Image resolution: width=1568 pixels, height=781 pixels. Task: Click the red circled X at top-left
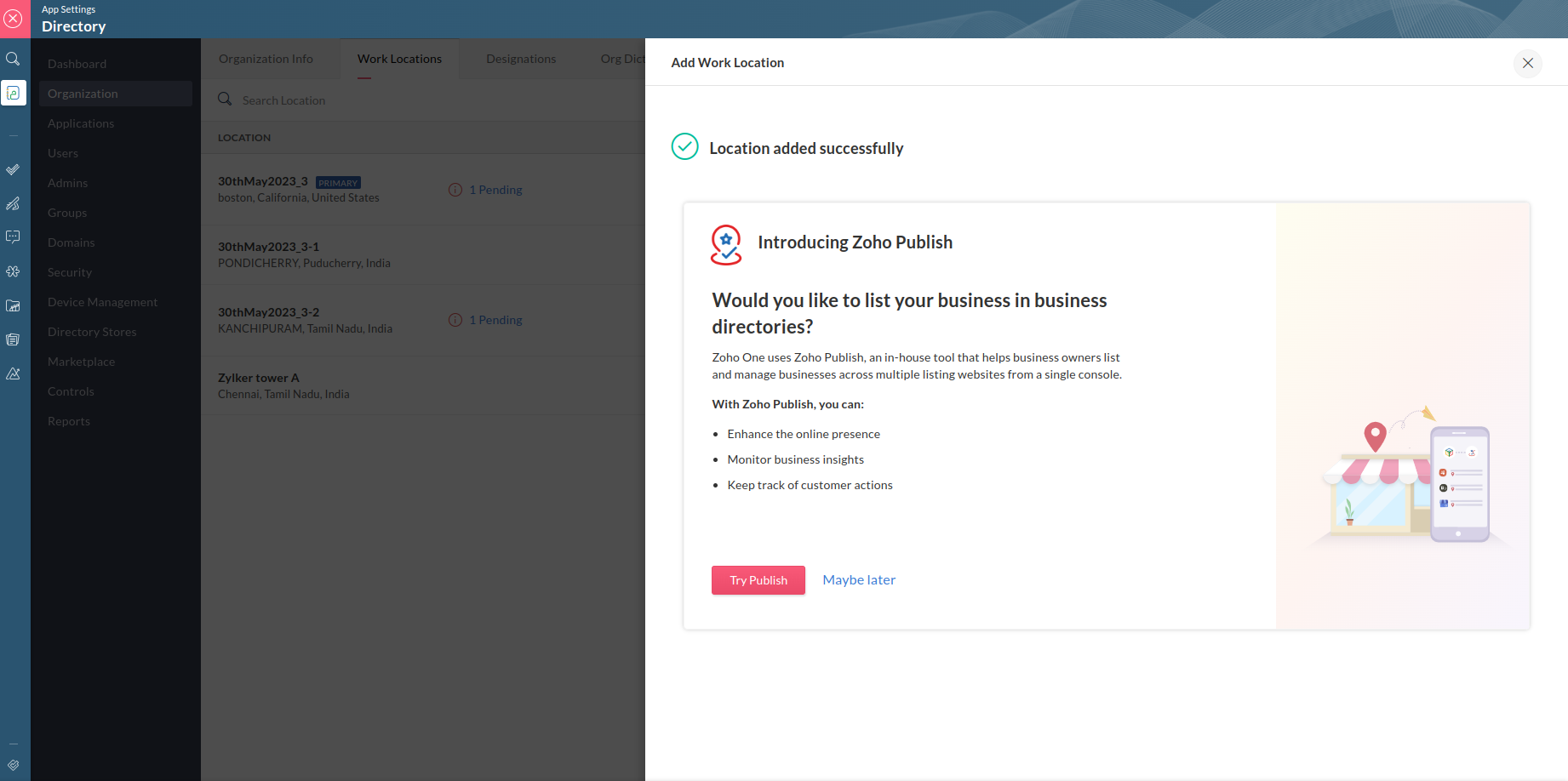14,18
